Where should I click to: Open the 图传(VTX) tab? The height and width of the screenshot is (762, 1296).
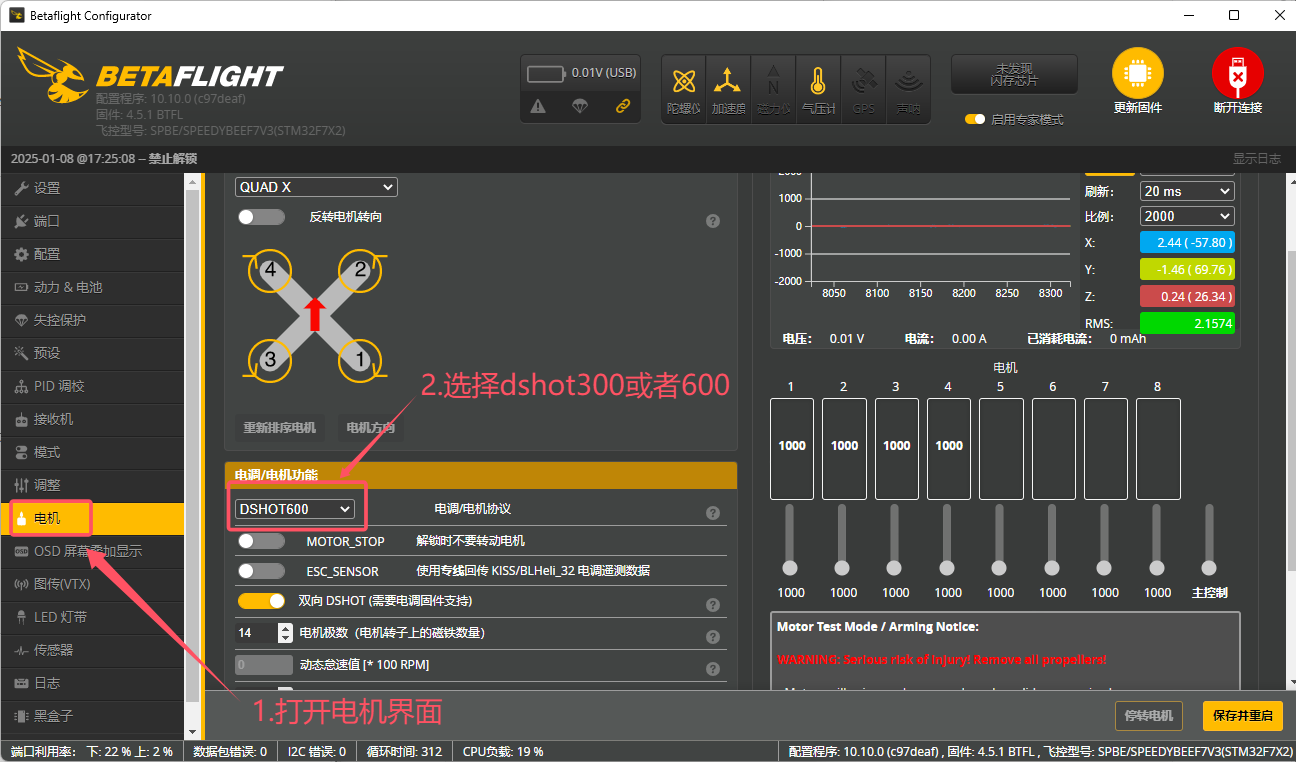point(92,584)
